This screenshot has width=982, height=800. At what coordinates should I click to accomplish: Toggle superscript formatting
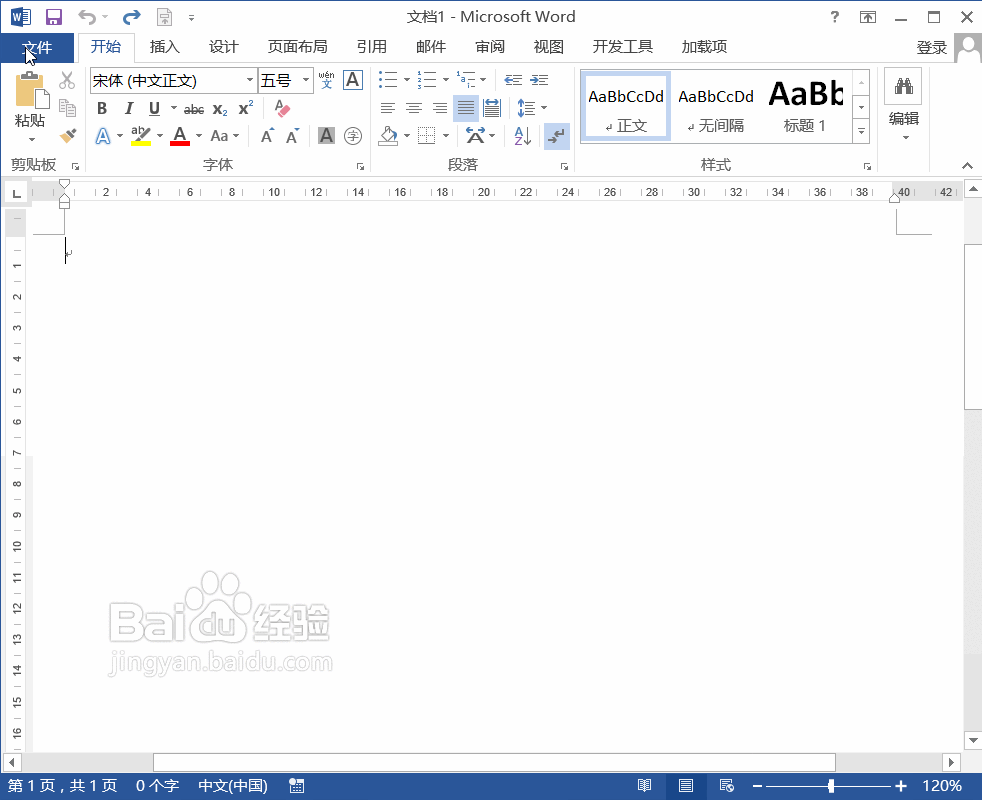click(246, 108)
